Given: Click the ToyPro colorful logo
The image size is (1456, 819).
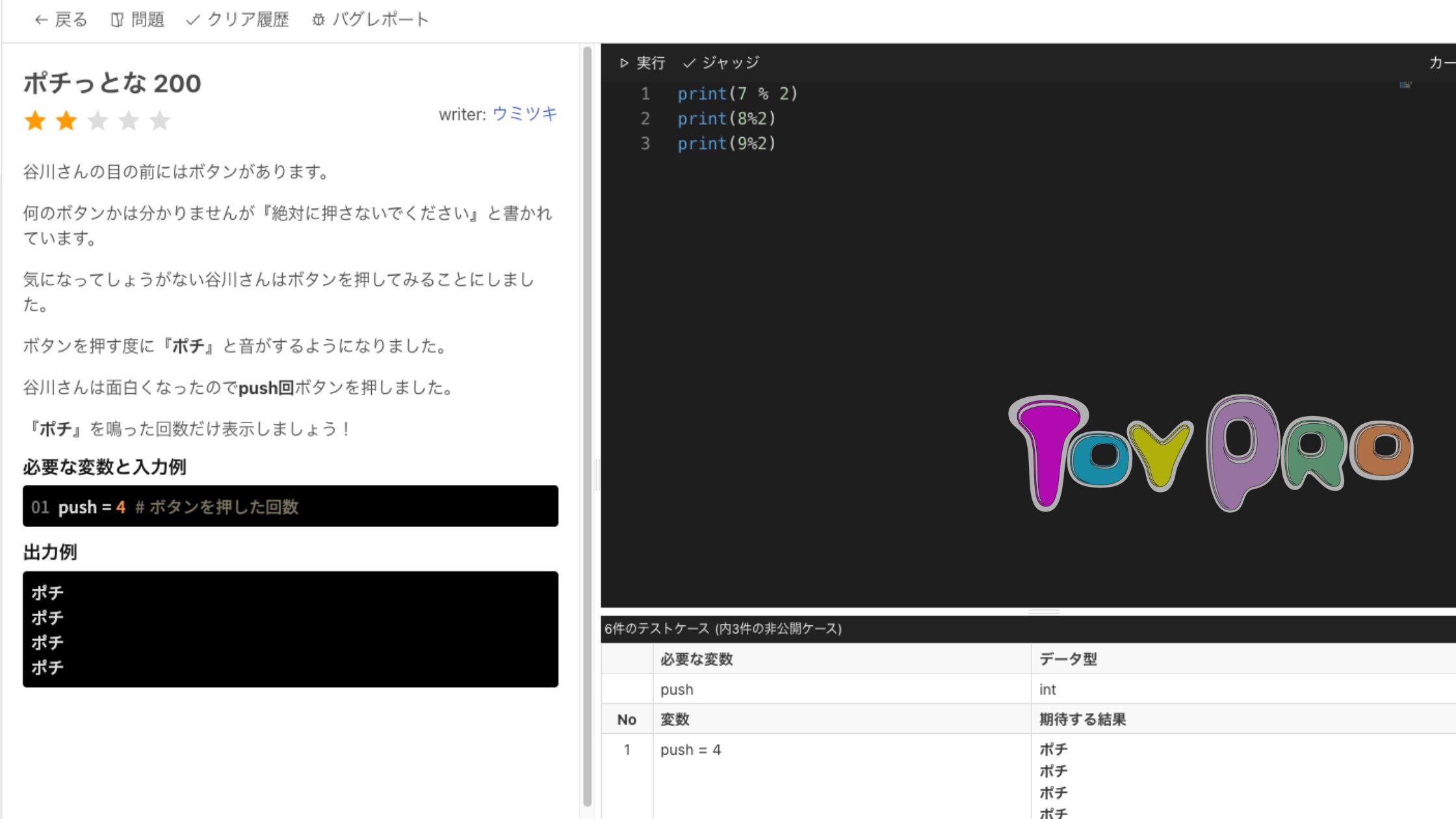Looking at the screenshot, I should click(1210, 452).
